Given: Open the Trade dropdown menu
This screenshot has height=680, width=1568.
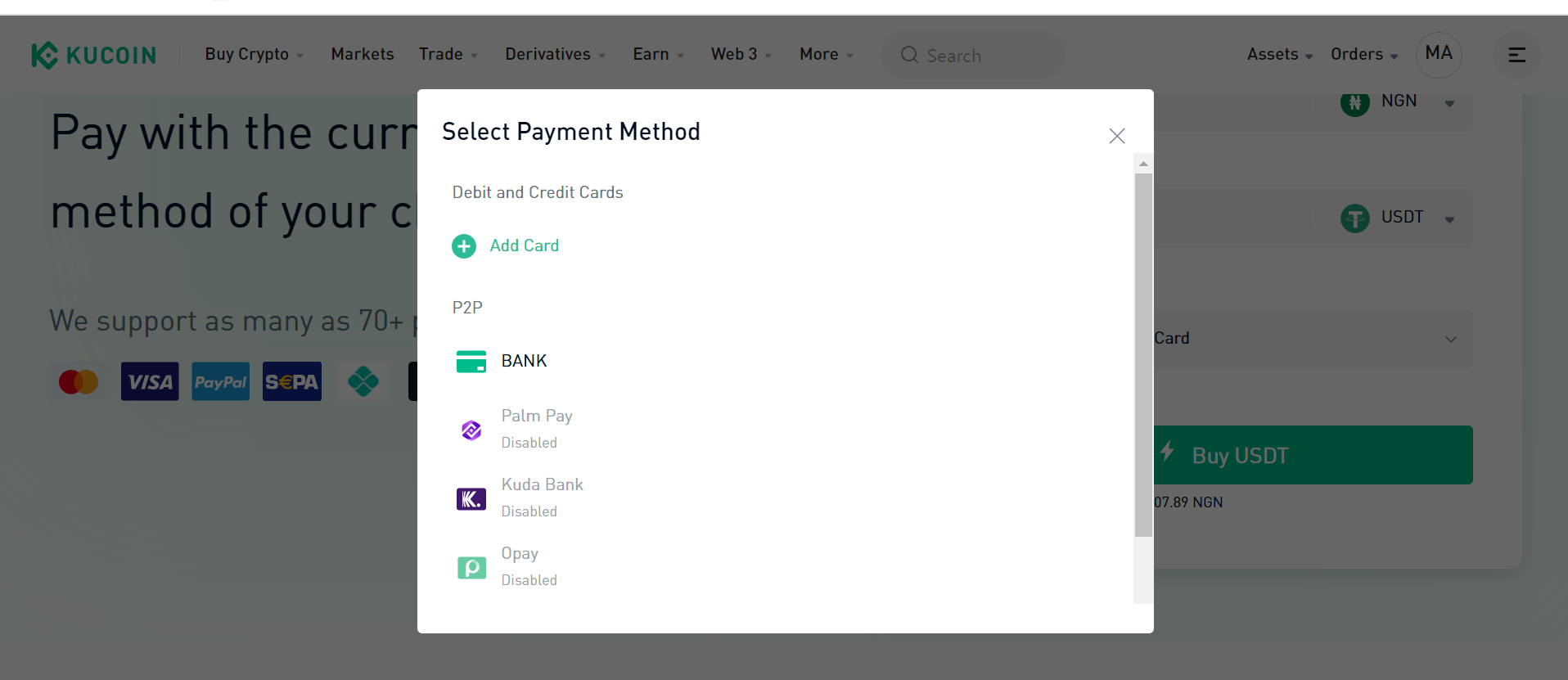Looking at the screenshot, I should point(448,55).
